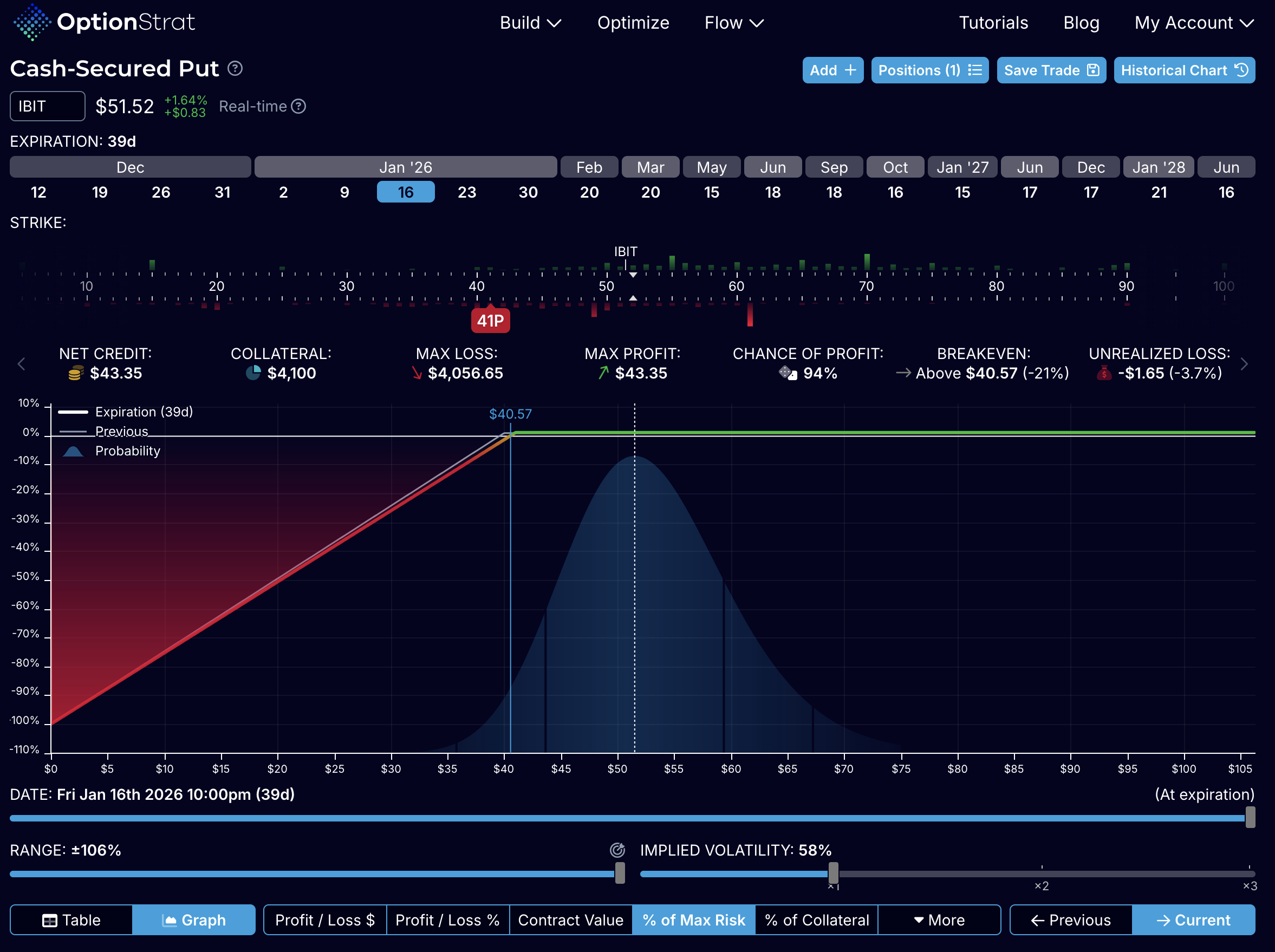
Task: Select the Previous comparison toggle
Action: click(1071, 920)
